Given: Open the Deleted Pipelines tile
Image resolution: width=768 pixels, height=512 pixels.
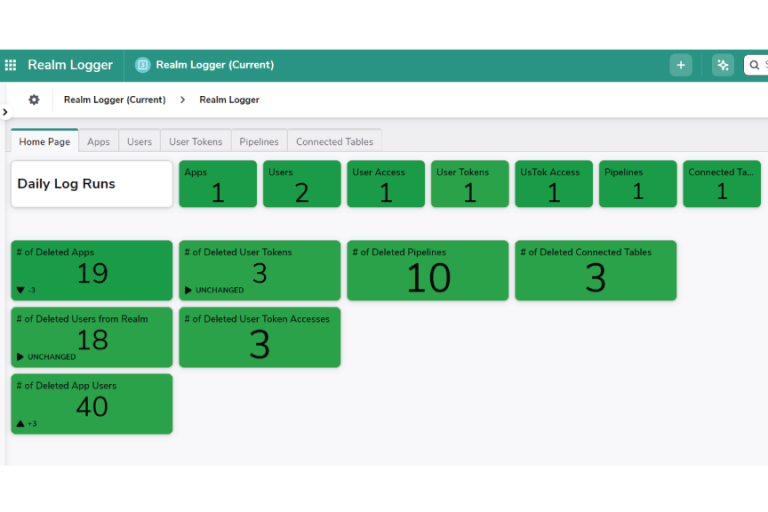Looking at the screenshot, I should pos(428,270).
